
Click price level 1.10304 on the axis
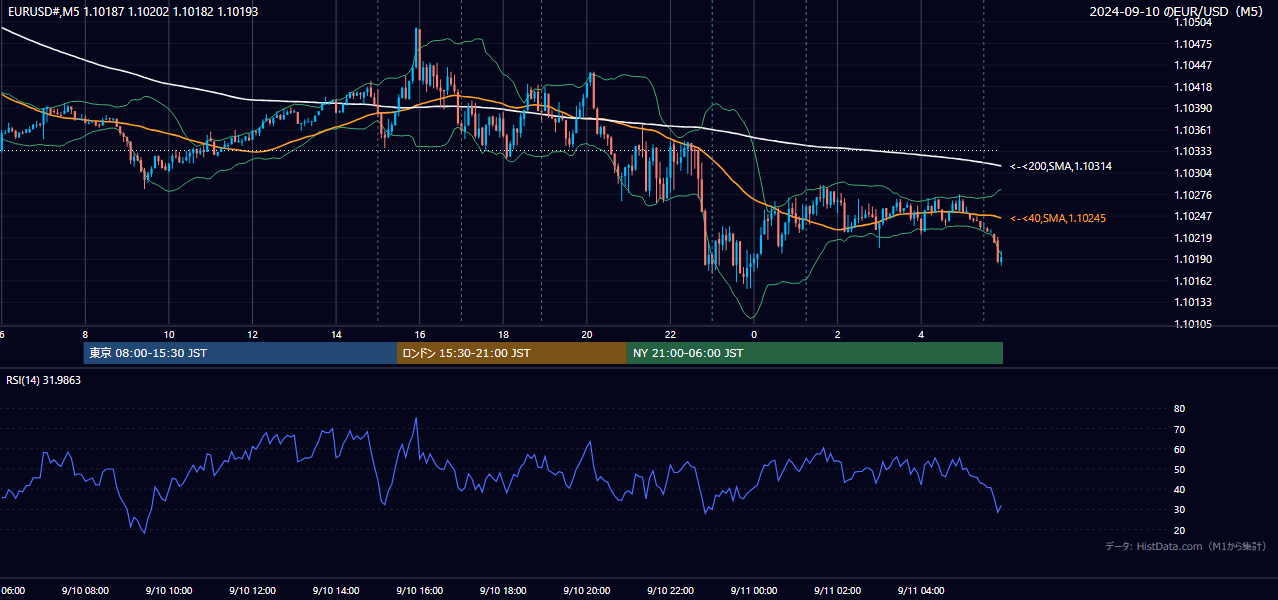coord(1193,173)
